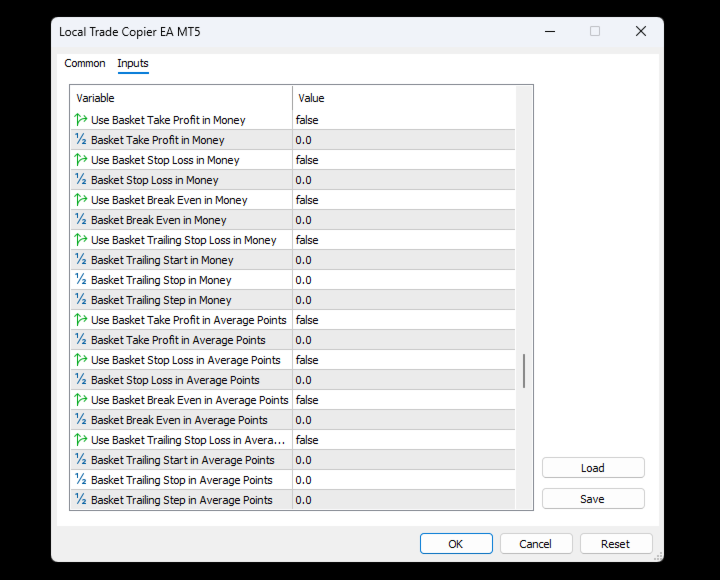
Task: Confirm settings with the OK button
Action: click(456, 544)
